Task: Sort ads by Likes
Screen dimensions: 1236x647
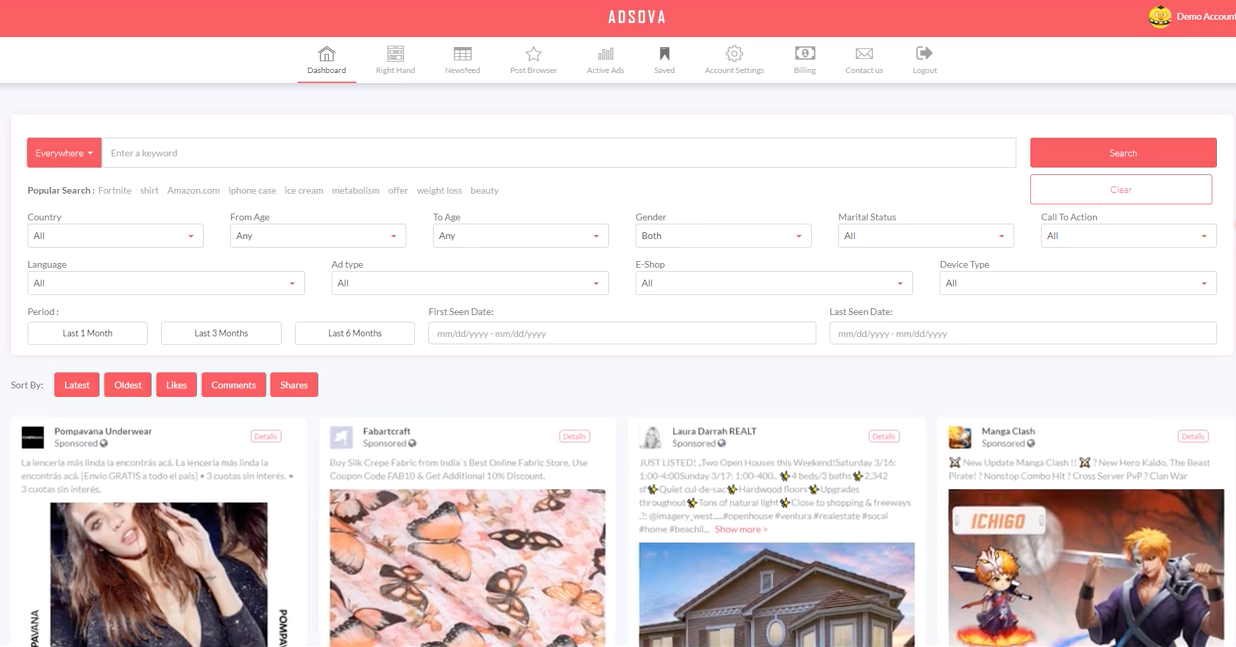Action: pyautogui.click(x=176, y=385)
